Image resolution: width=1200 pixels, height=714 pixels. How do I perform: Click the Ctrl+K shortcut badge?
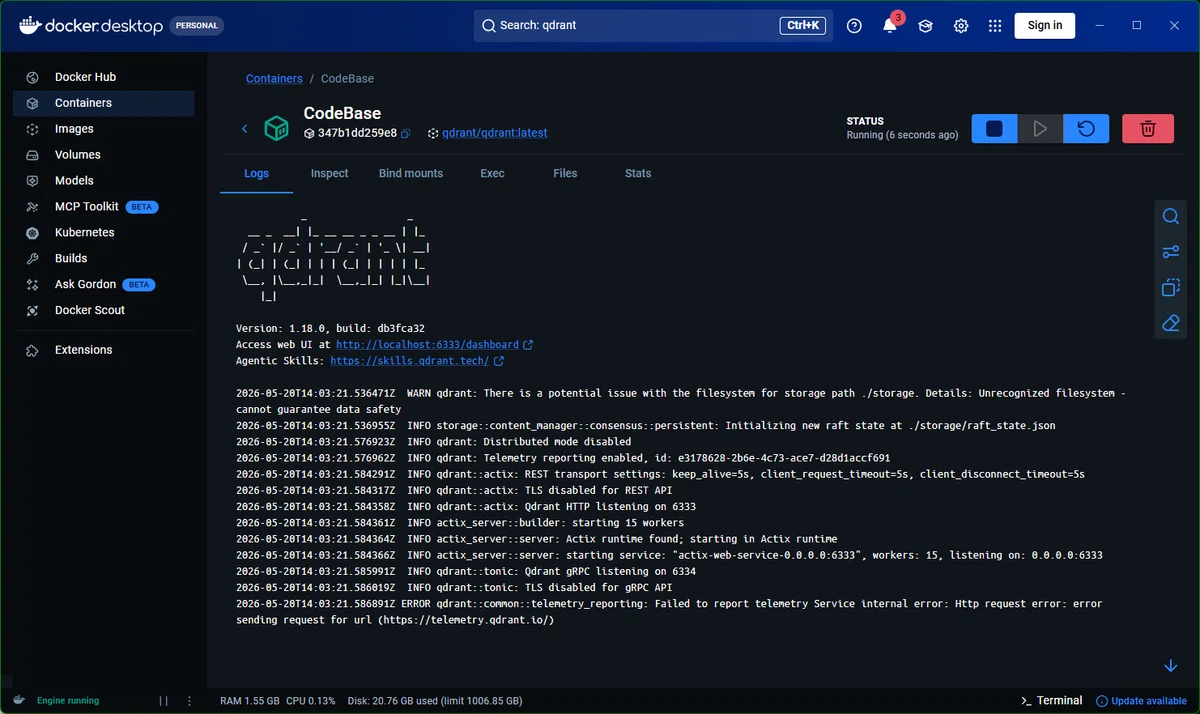[x=803, y=26]
